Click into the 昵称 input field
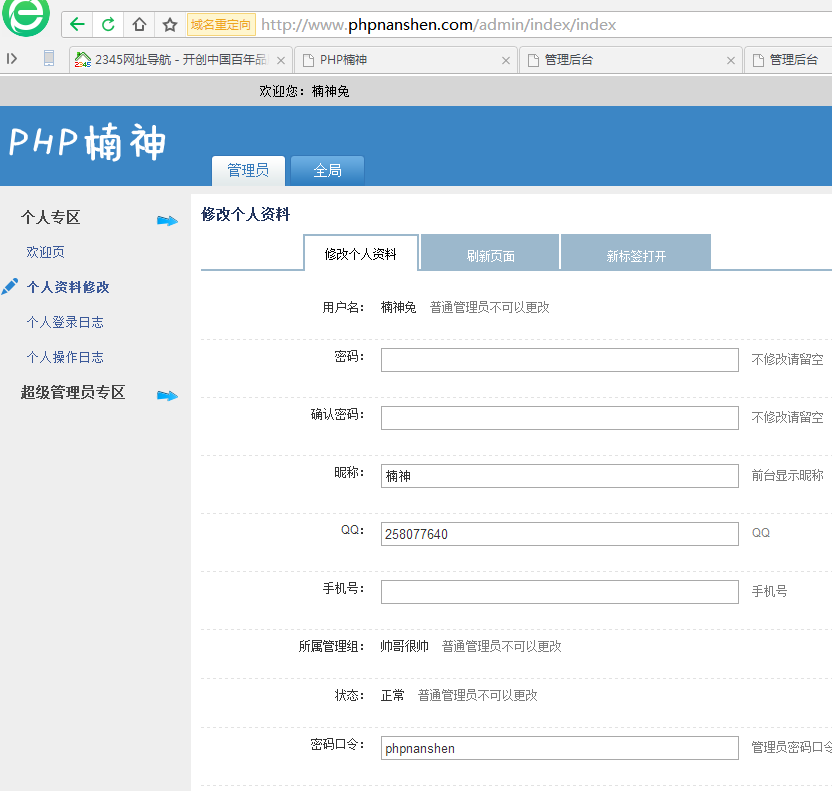832x791 pixels. pos(560,476)
